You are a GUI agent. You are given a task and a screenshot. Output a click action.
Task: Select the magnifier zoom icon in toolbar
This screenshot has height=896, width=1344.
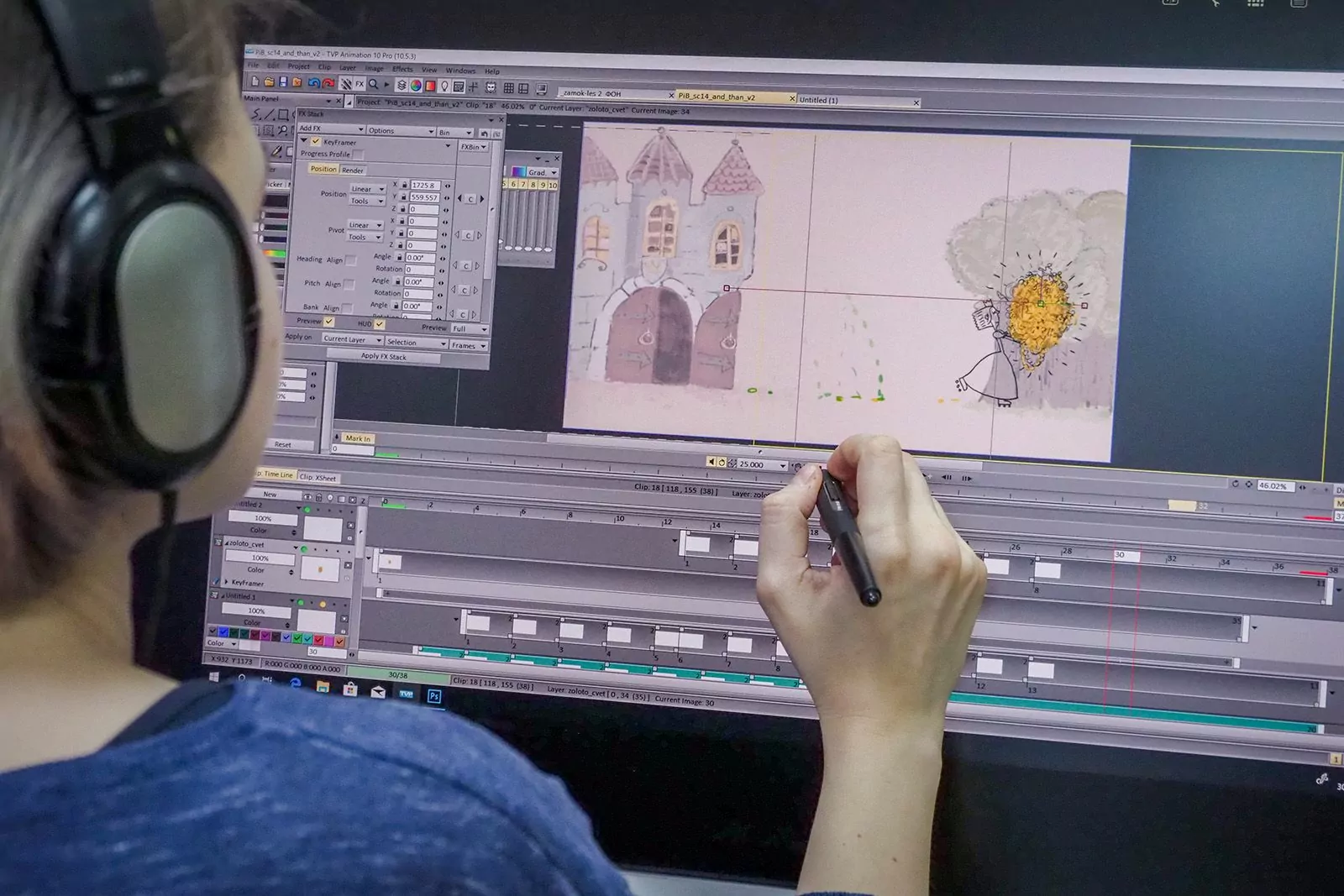coord(374,84)
